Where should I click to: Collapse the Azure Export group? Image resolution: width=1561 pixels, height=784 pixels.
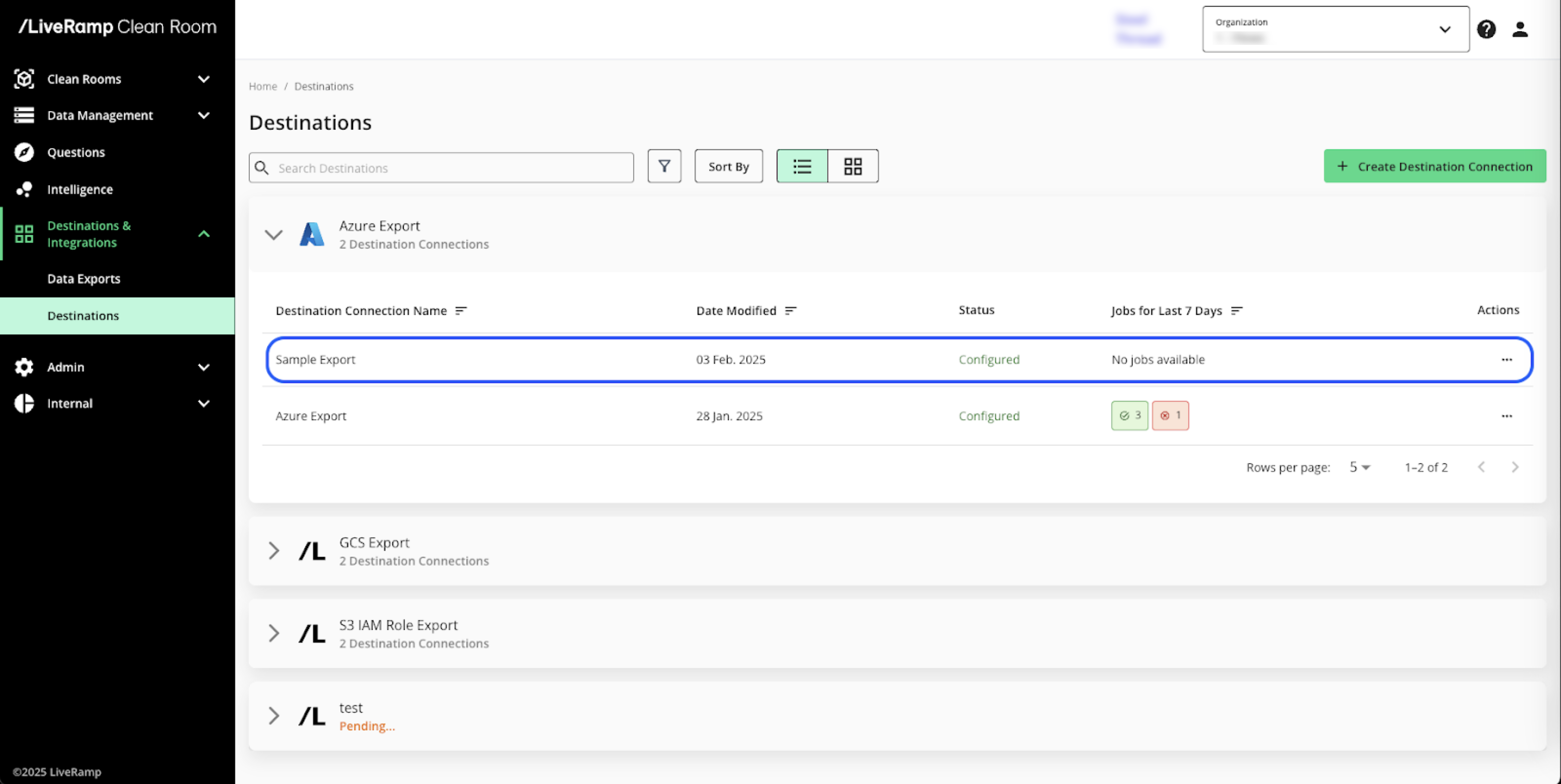[x=274, y=235]
